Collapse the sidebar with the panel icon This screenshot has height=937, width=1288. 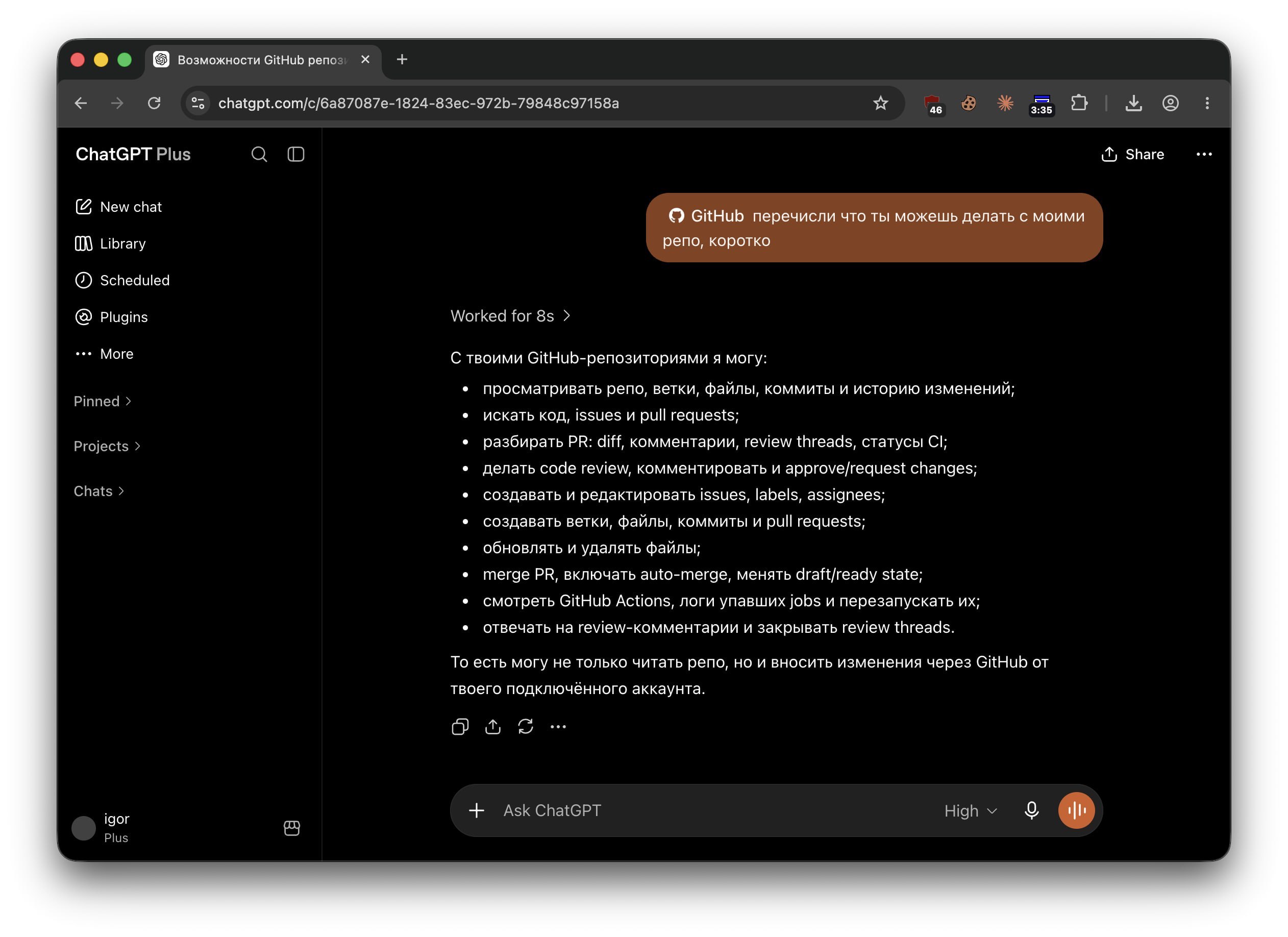(296, 155)
